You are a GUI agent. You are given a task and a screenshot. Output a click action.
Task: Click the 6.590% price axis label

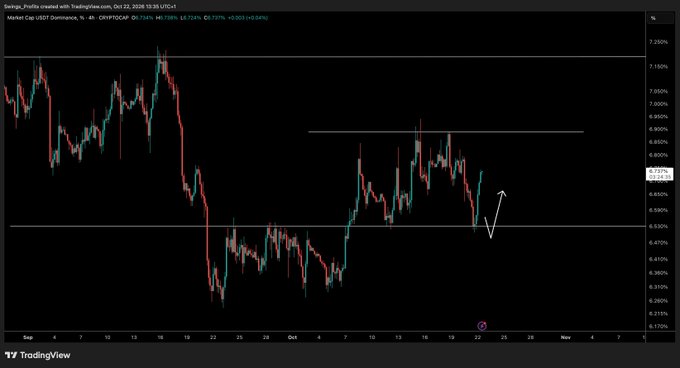(x=658, y=210)
